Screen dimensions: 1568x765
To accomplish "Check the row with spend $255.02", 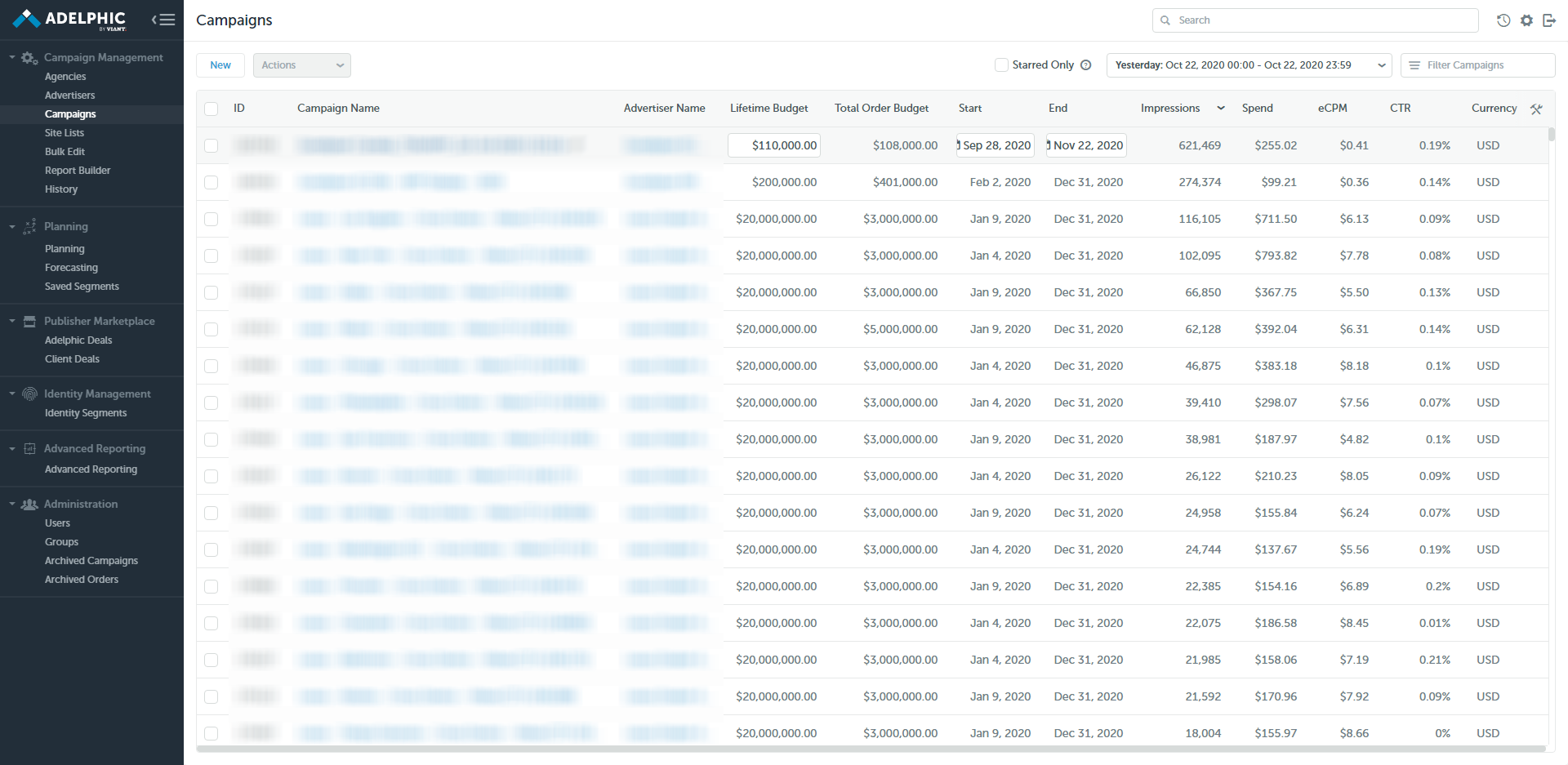I will coord(212,145).
